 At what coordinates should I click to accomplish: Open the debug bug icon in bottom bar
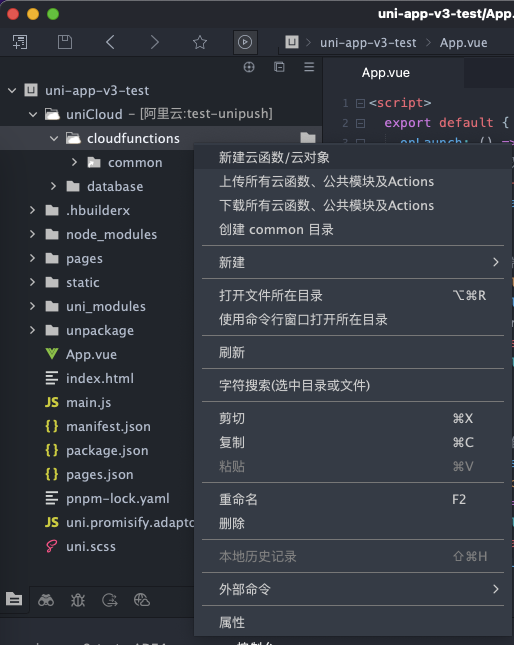[78, 600]
